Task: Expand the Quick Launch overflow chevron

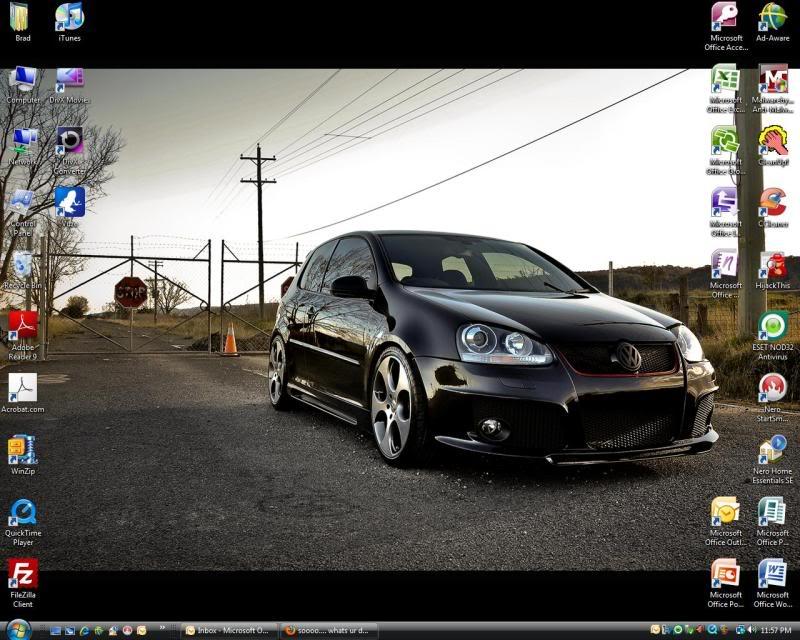Action: click(162, 628)
